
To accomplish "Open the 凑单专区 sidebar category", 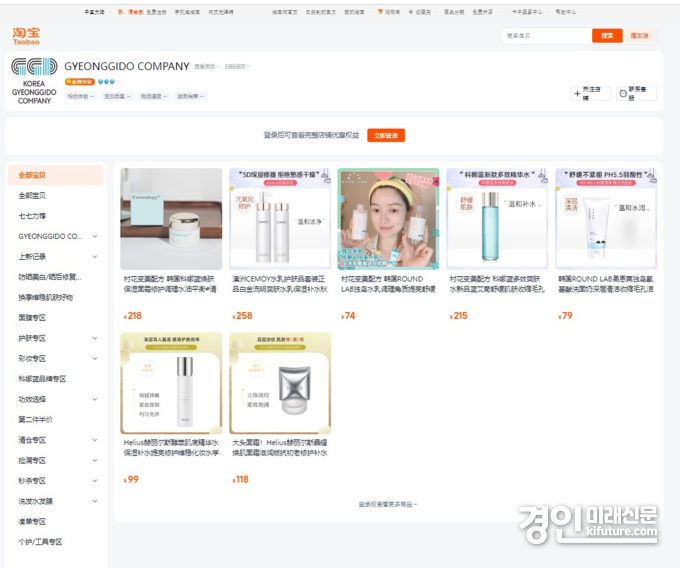I will (x=32, y=522).
